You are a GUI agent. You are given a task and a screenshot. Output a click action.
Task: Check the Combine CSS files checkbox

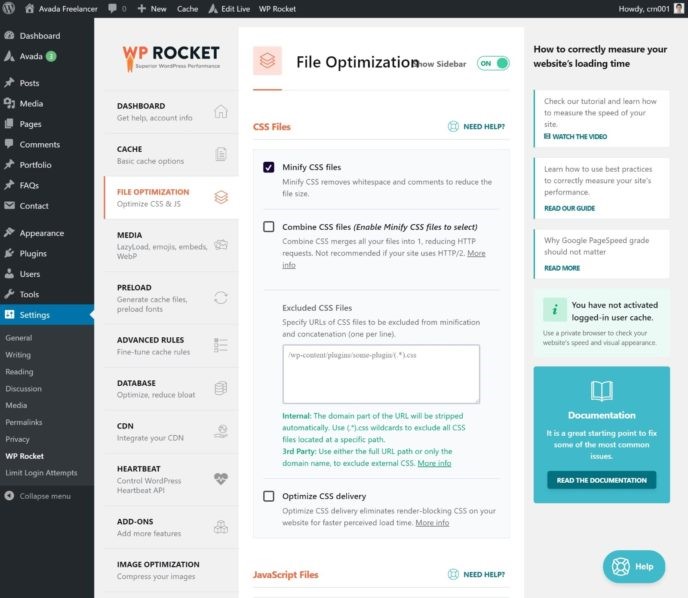(x=269, y=227)
